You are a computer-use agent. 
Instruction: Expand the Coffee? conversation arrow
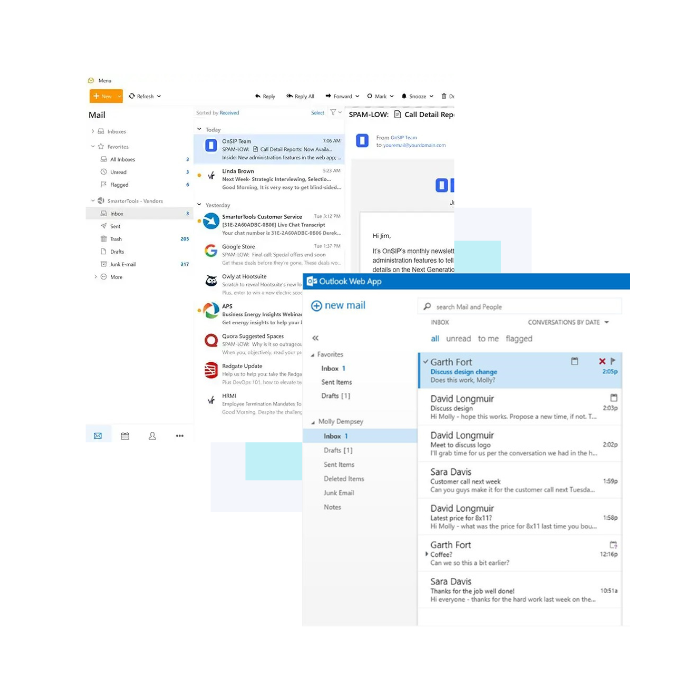coord(426,554)
